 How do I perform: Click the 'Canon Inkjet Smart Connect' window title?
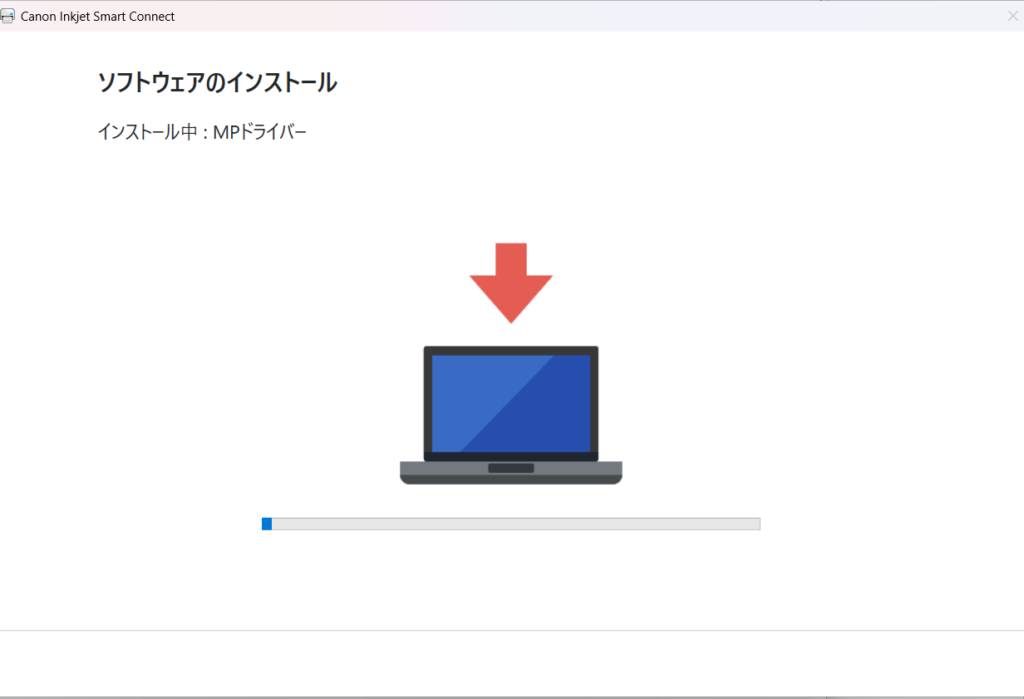click(x=97, y=16)
